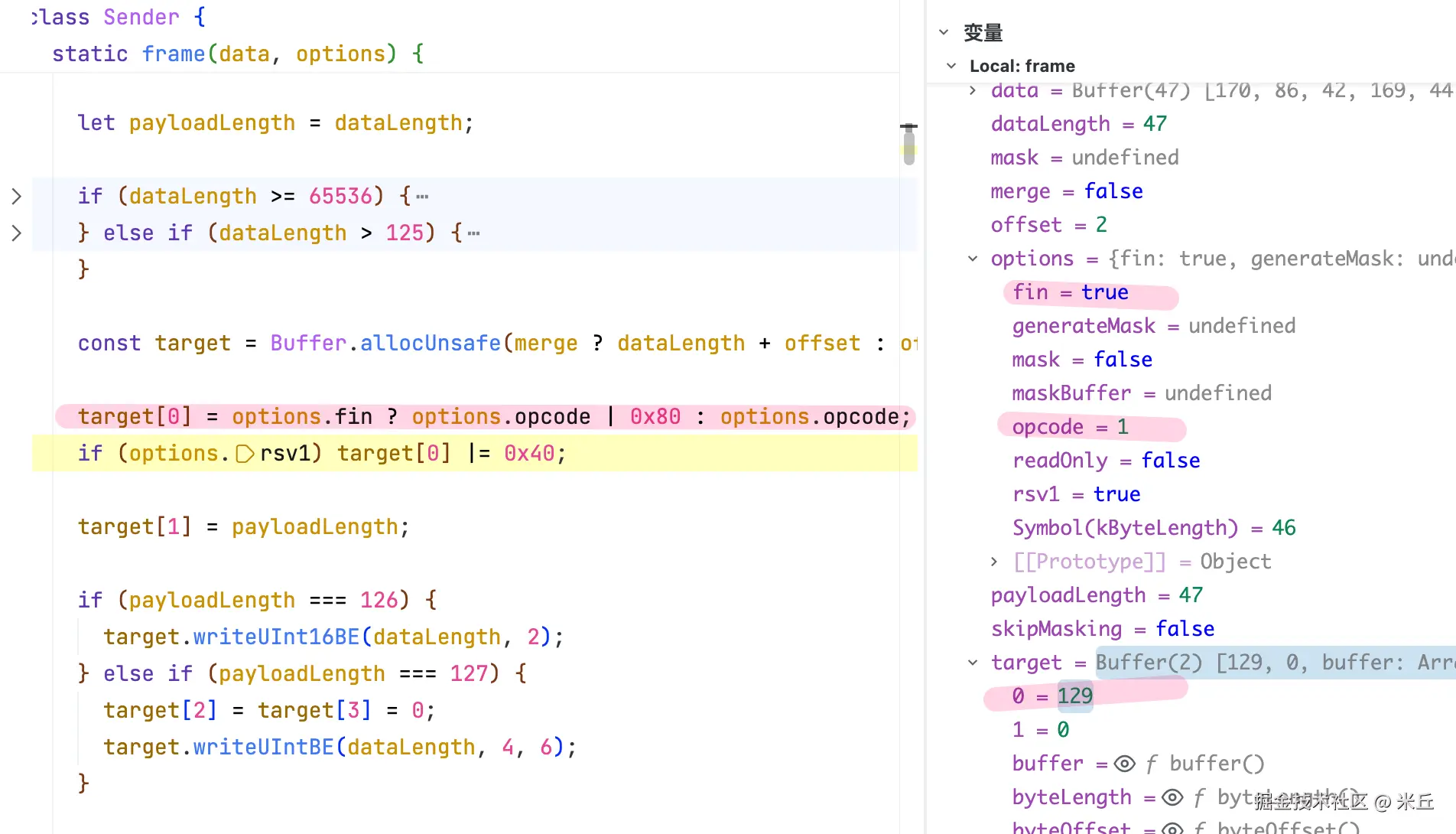The image size is (1456, 834).
Task: Click the Sender class name in code
Action: point(141,17)
